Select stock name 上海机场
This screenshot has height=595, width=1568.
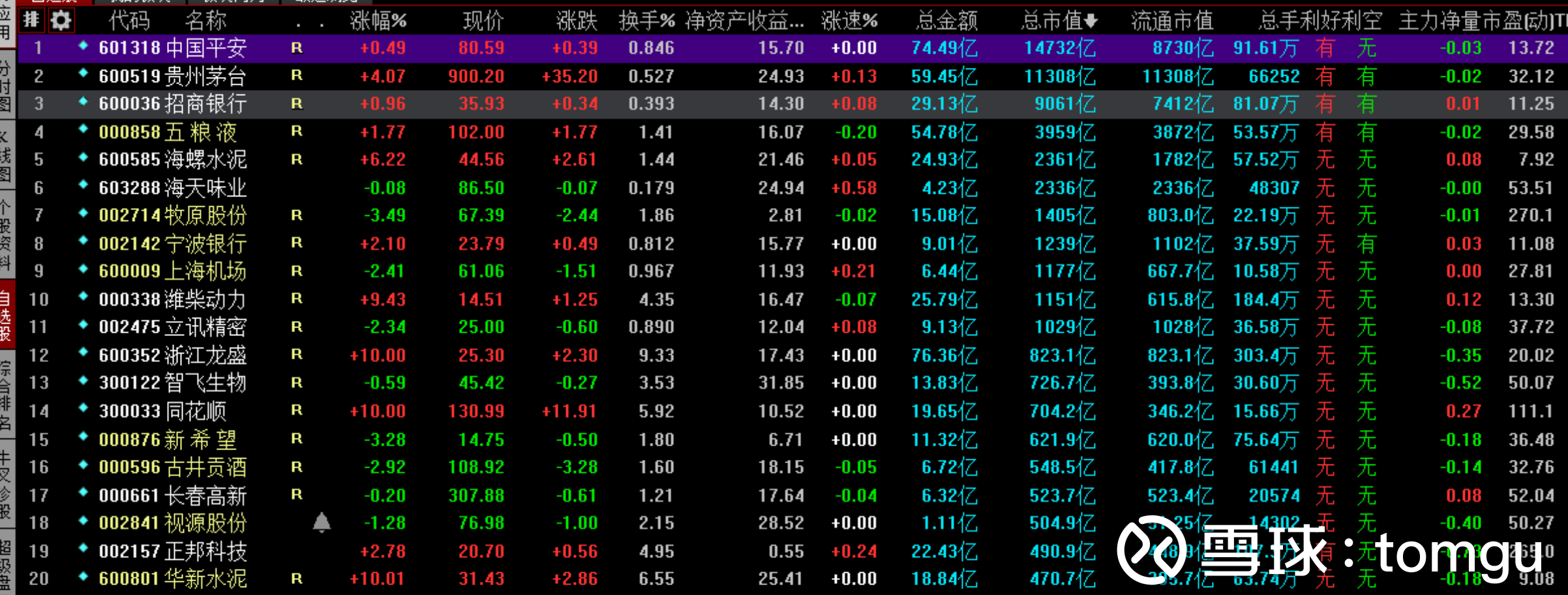coord(205,271)
